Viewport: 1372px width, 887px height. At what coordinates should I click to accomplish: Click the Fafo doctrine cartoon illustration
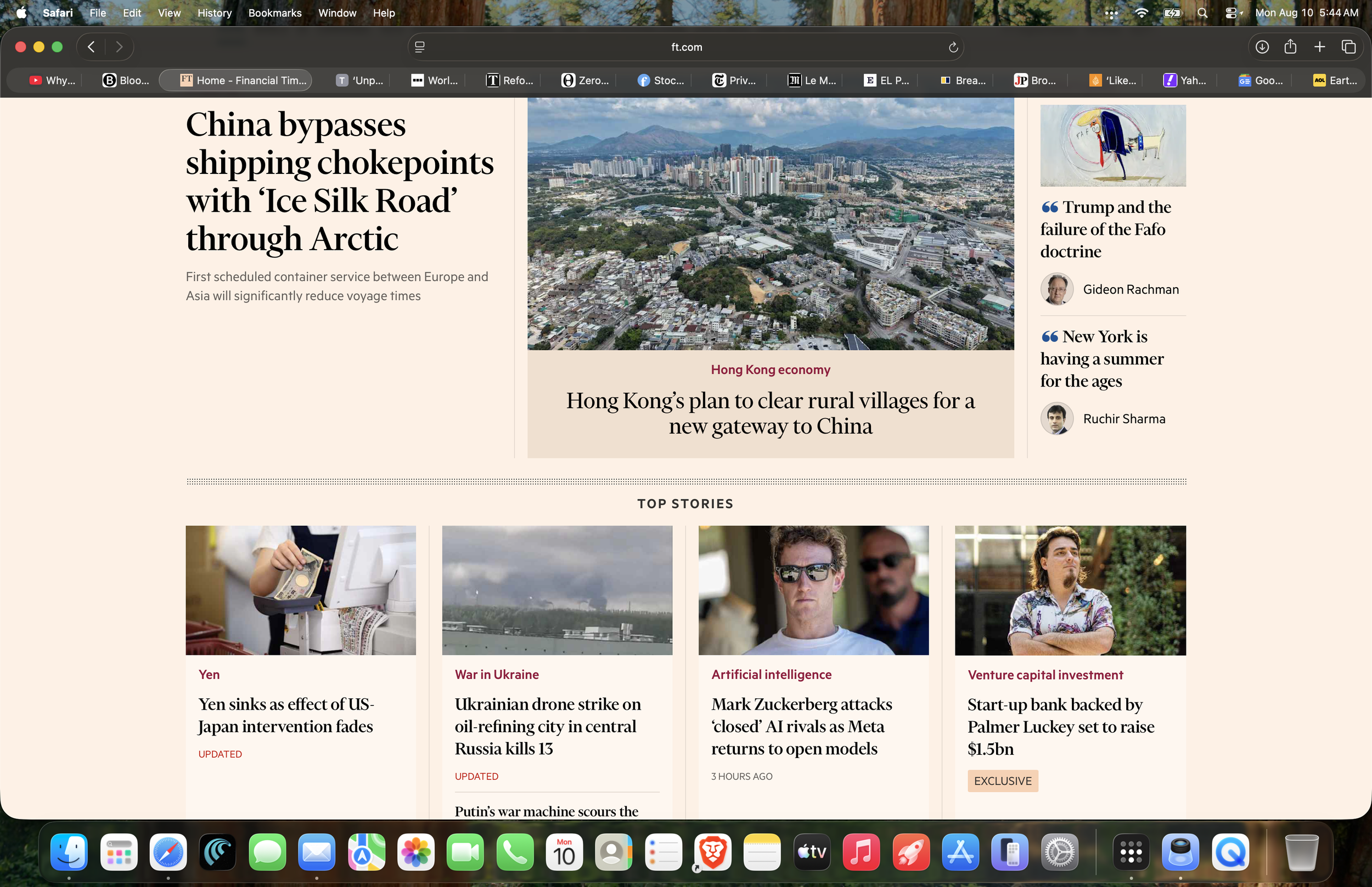pyautogui.click(x=1113, y=145)
